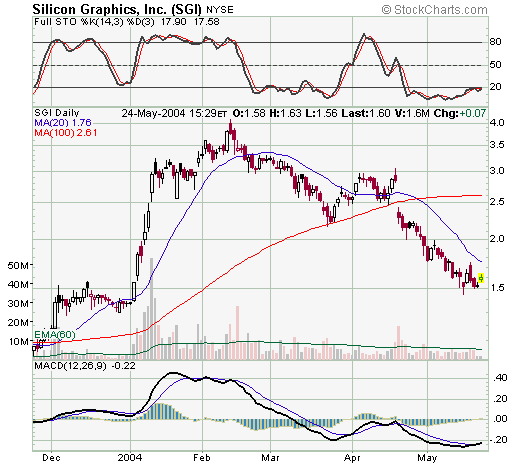Click the open price 'O:1.58'
The height and width of the screenshot is (468, 520).
coord(249,113)
